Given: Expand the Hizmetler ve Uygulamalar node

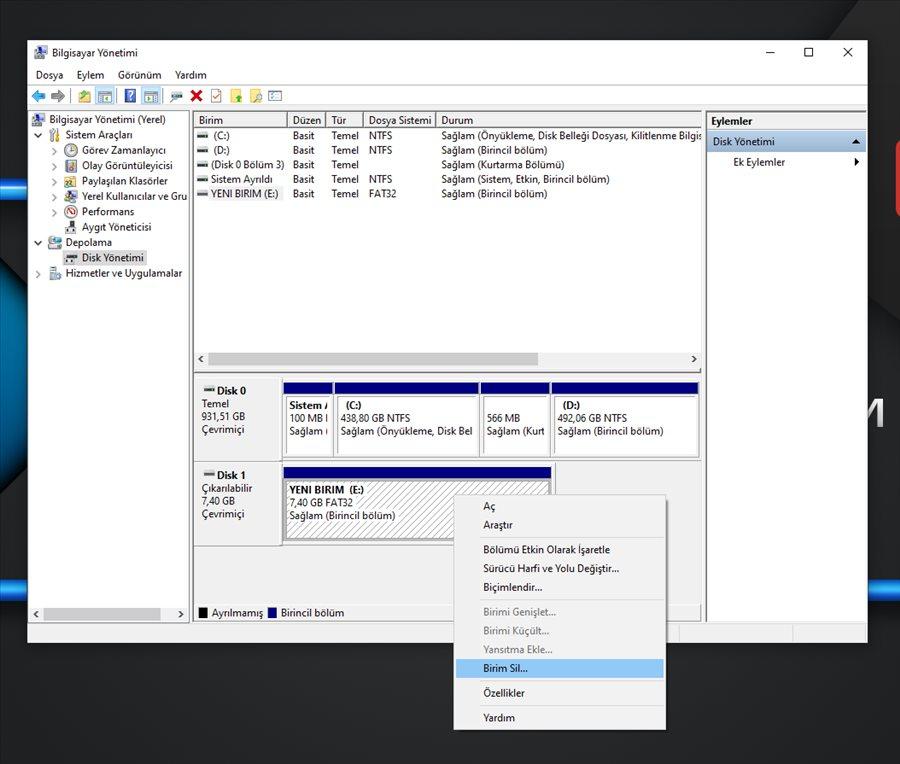Looking at the screenshot, I should click(x=39, y=274).
